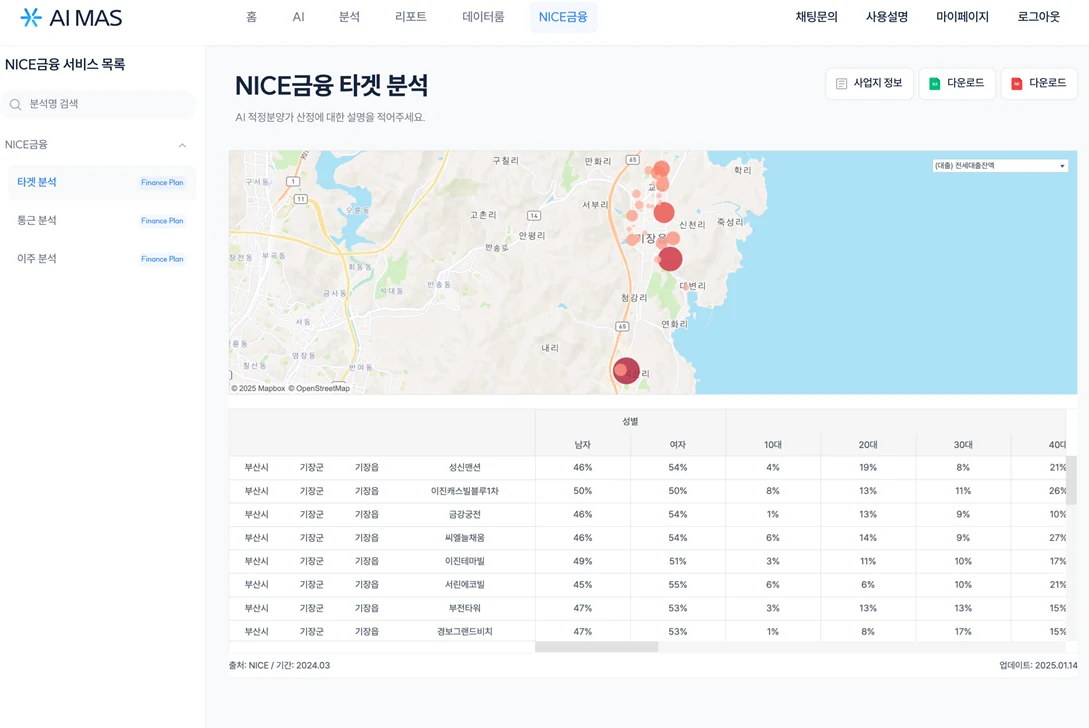
Task: Select the 부전타워 table row name
Action: click(465, 608)
